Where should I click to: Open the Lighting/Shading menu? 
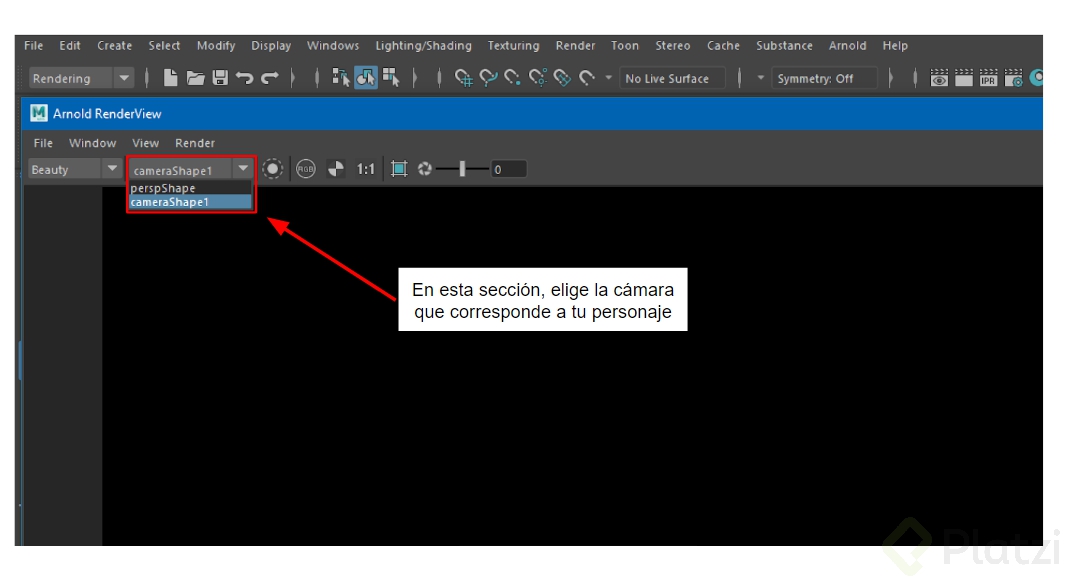(x=423, y=46)
